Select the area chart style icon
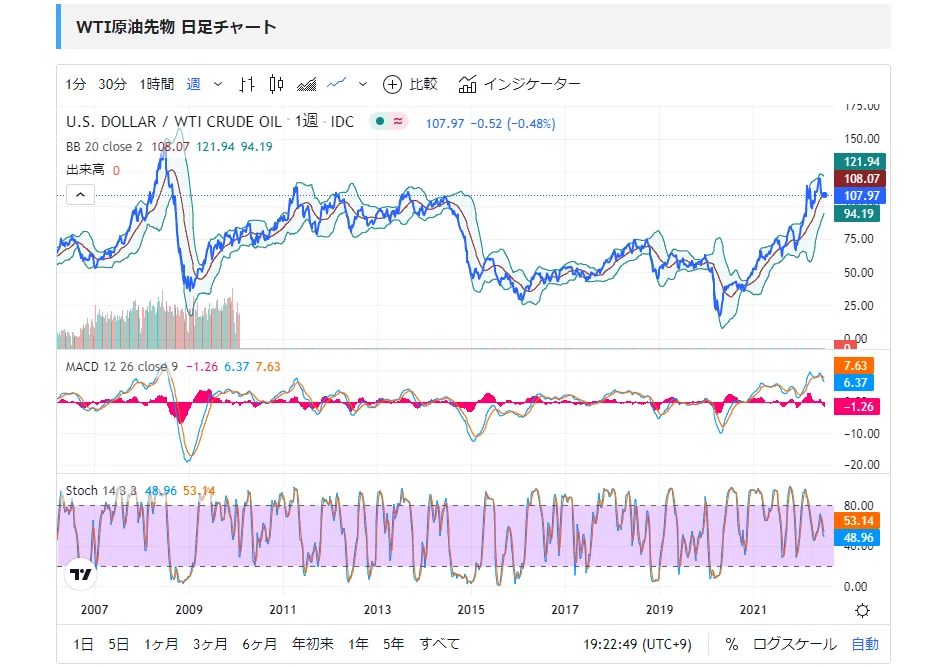Screen dimensions: 925x667 point(306,85)
